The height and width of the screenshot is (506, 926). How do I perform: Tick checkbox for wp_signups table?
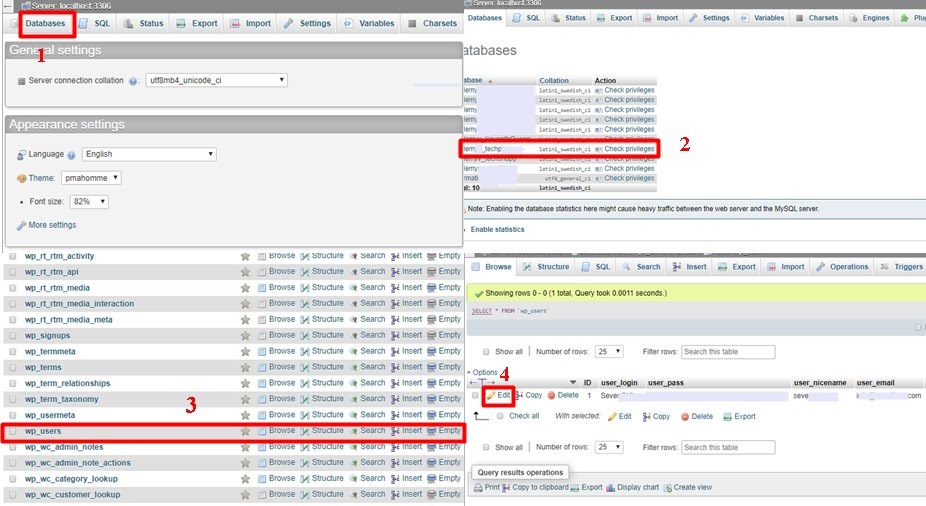tap(12, 336)
